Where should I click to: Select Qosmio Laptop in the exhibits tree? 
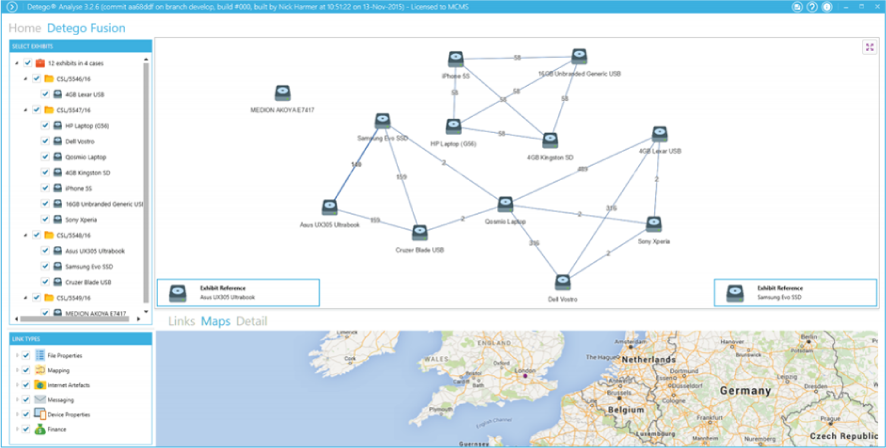86,157
